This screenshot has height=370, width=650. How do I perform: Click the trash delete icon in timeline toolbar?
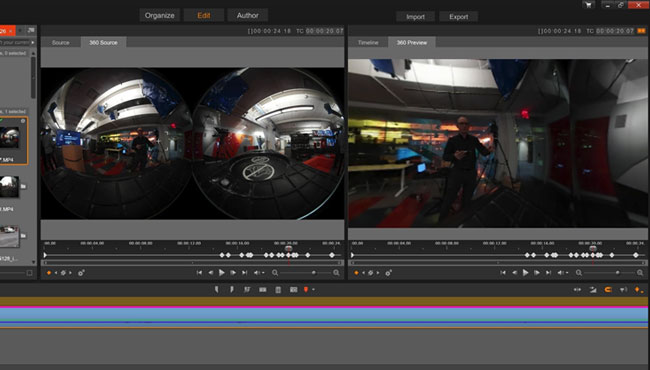[278, 290]
